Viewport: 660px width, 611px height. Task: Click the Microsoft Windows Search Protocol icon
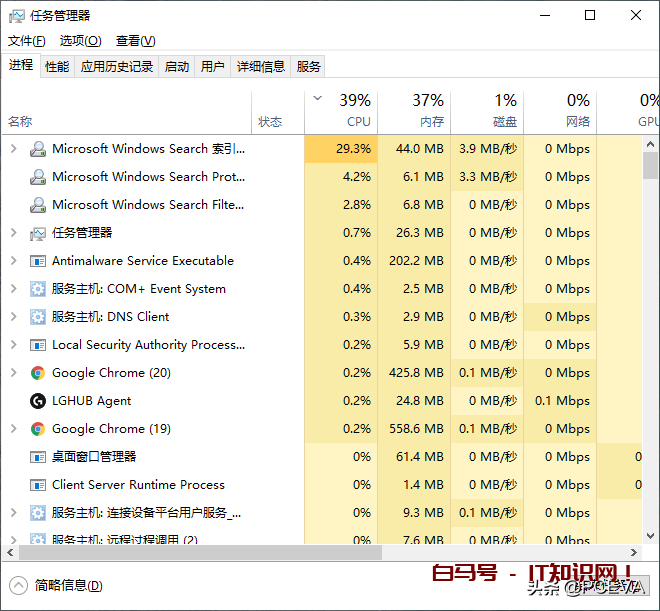(x=38, y=177)
